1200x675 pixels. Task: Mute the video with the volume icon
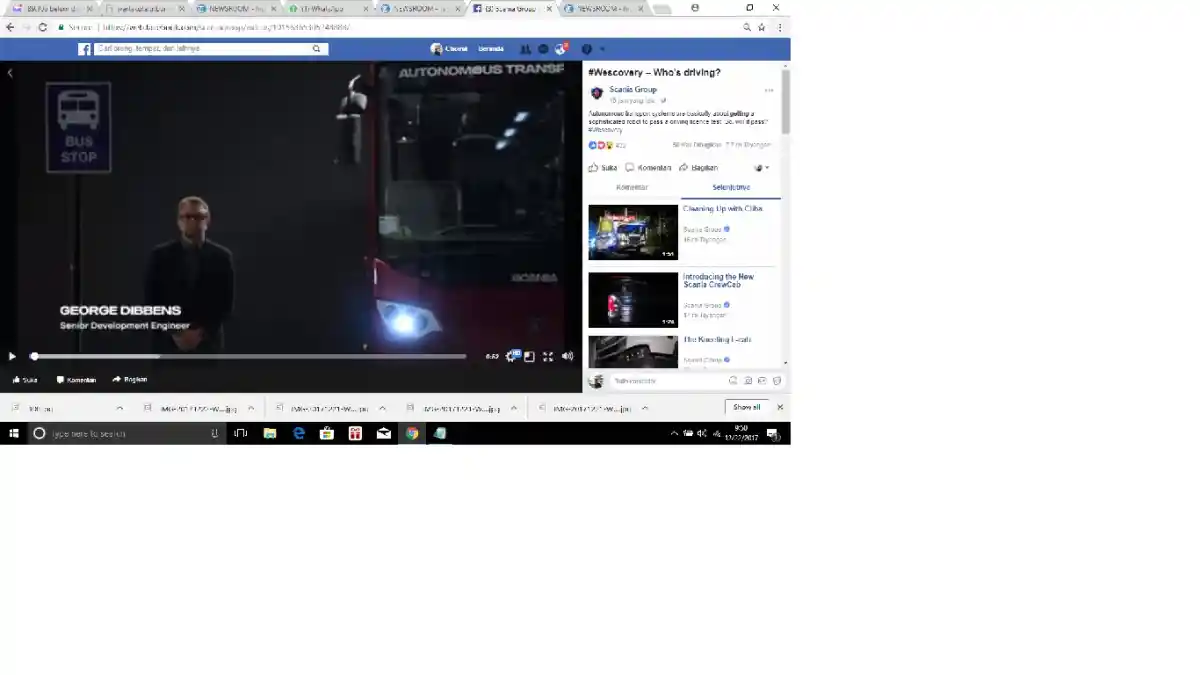567,355
